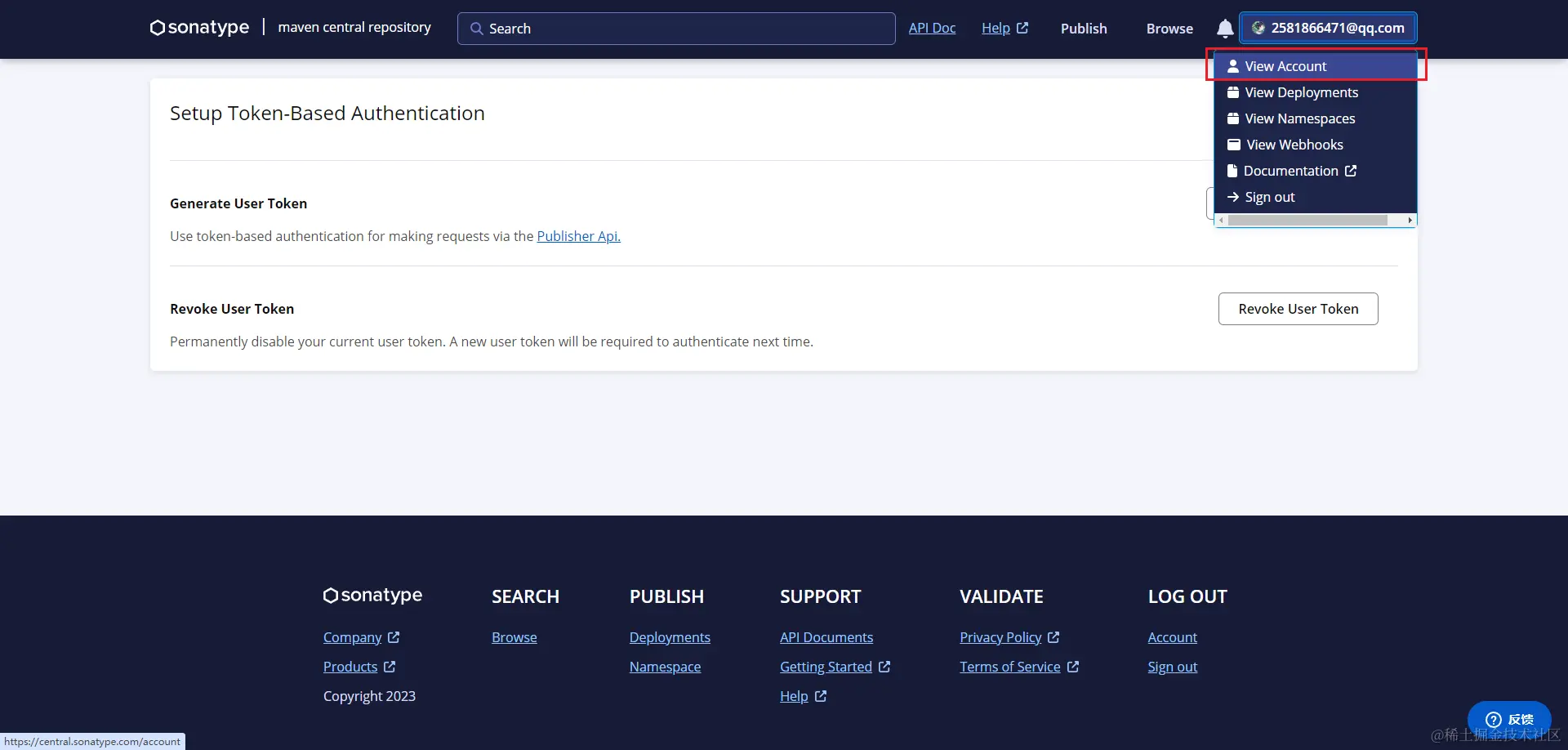Screen dimensions: 1568x750
Task: Open footer Namespace link
Action: click(665, 667)
